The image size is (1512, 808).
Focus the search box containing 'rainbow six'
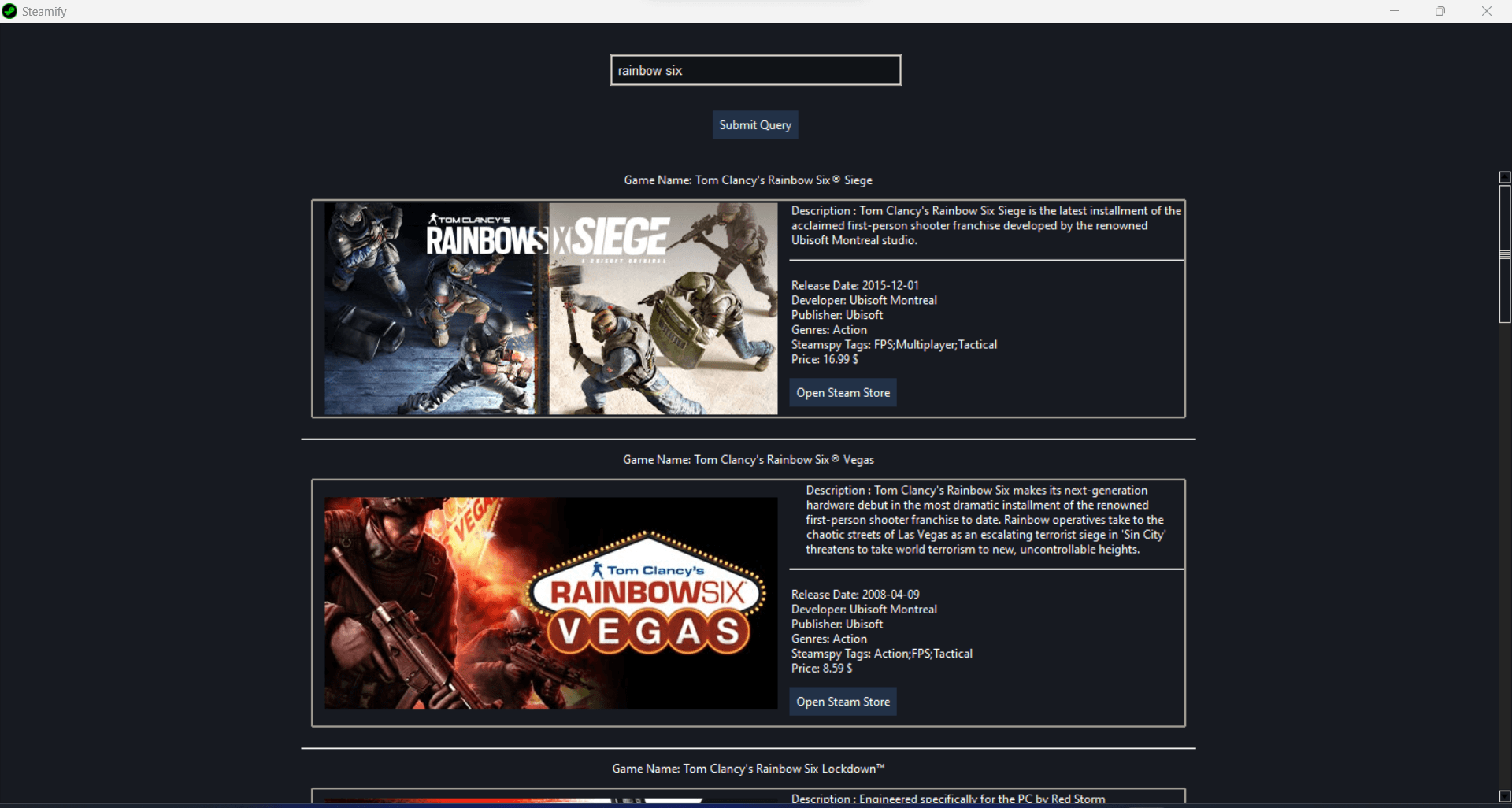[x=755, y=70]
